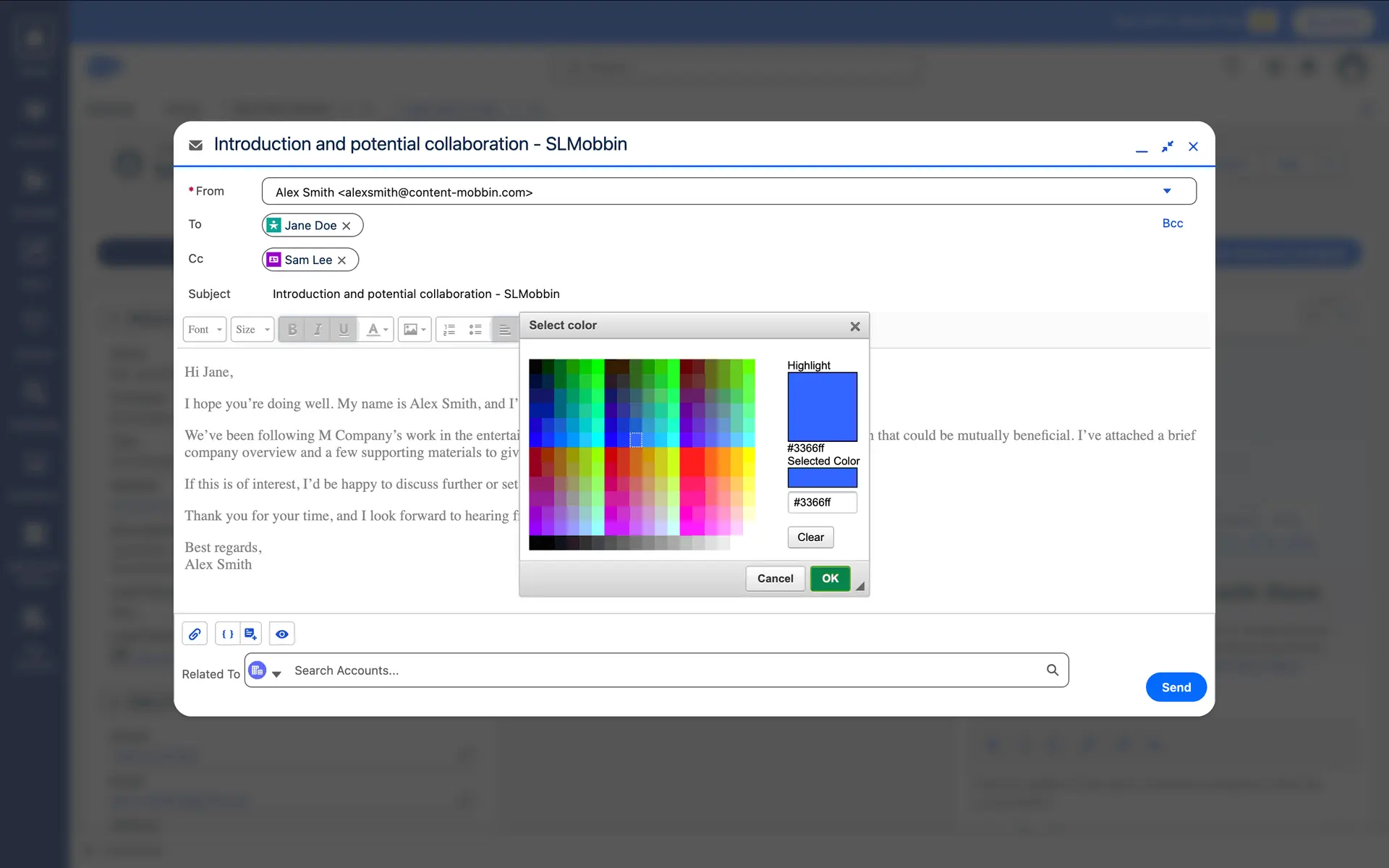Open the Size dropdown menu

point(252,330)
